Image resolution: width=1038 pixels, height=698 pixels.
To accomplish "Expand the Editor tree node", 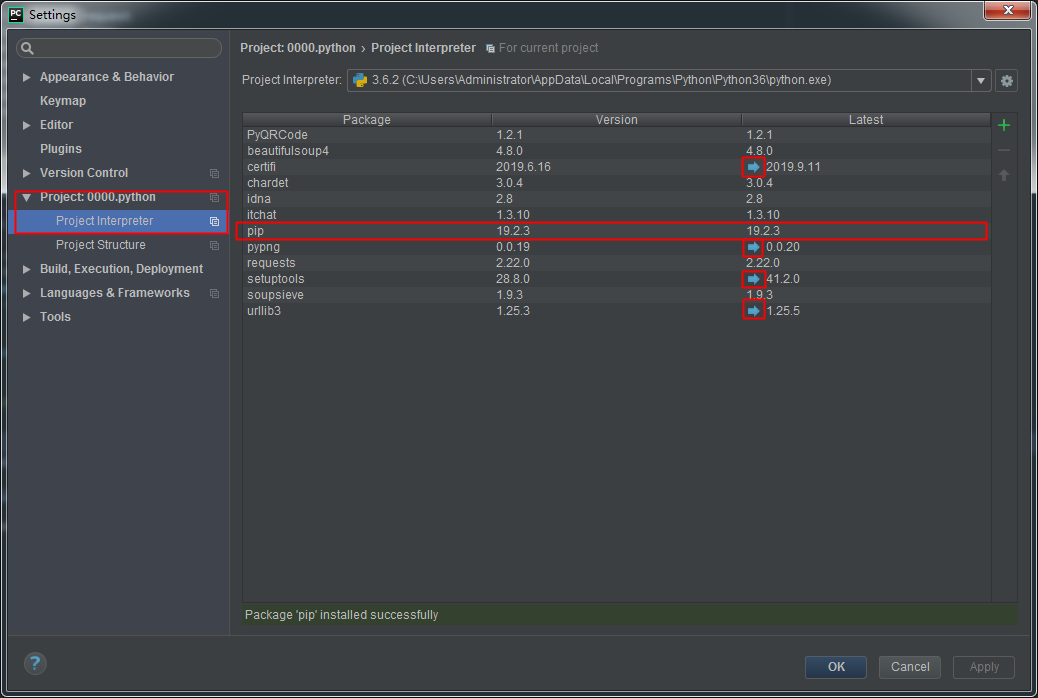I will (x=25, y=124).
